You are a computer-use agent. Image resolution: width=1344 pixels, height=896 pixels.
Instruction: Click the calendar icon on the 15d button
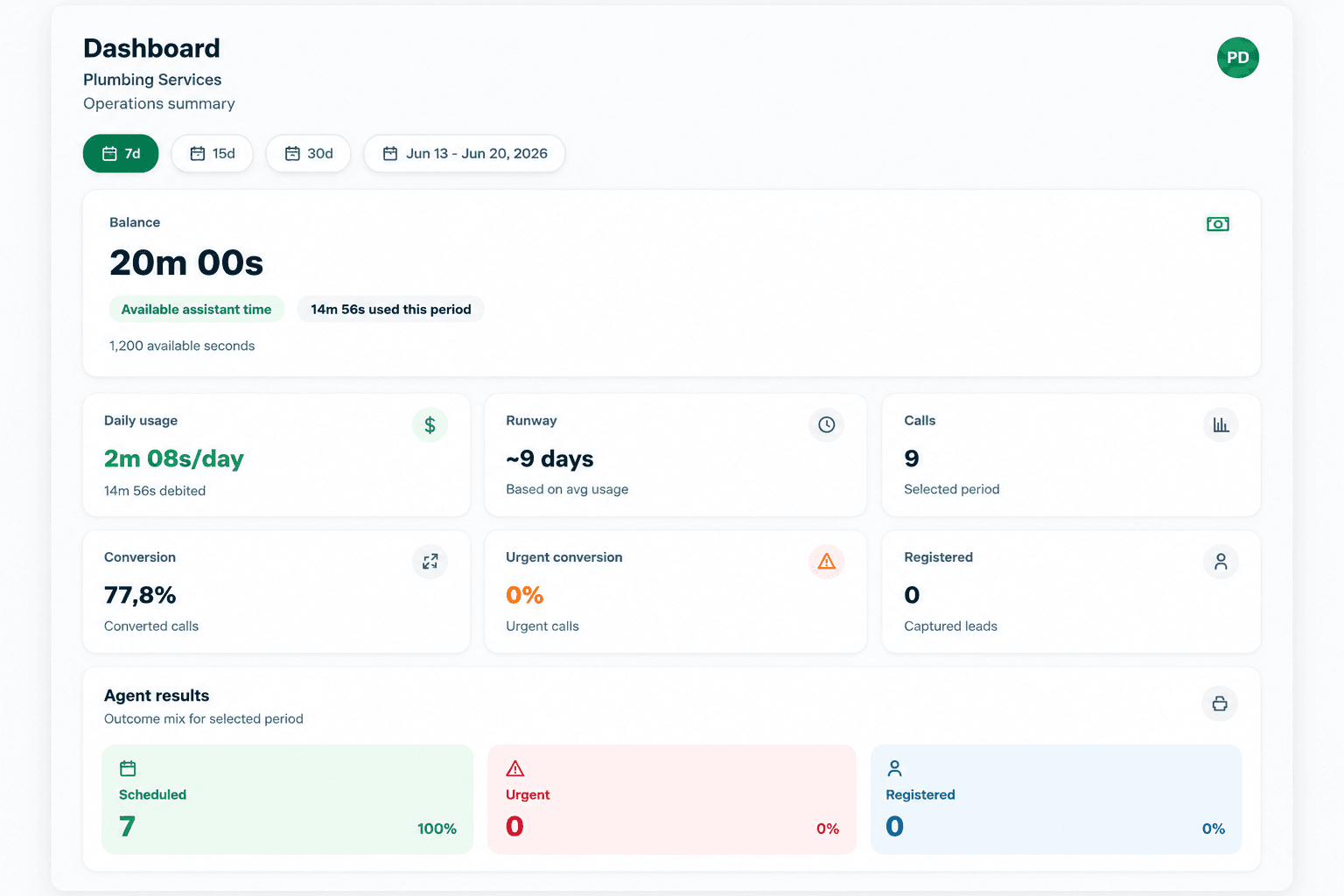198,154
